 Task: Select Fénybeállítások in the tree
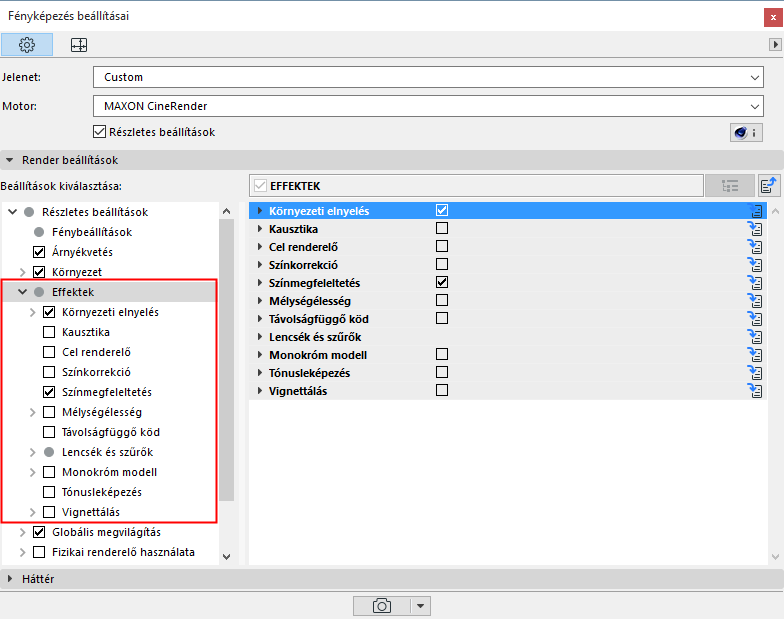point(92,232)
